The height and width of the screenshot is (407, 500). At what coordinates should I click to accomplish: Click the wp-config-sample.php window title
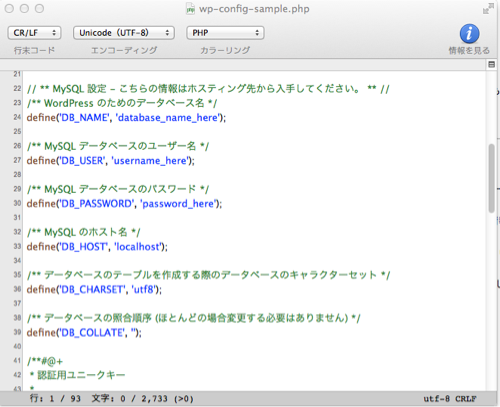pyautogui.click(x=254, y=9)
